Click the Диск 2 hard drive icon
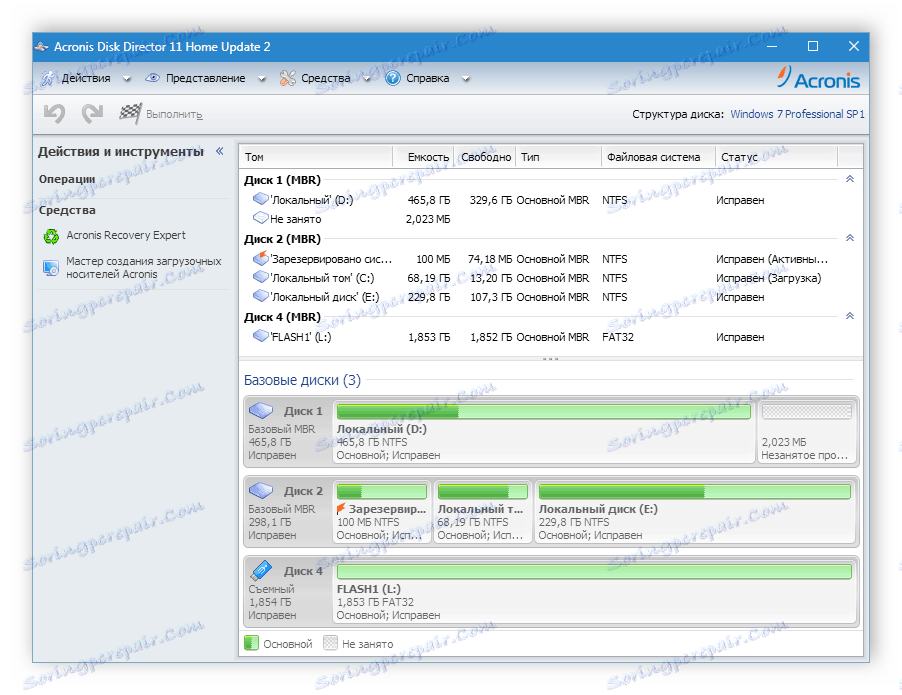 tap(261, 490)
